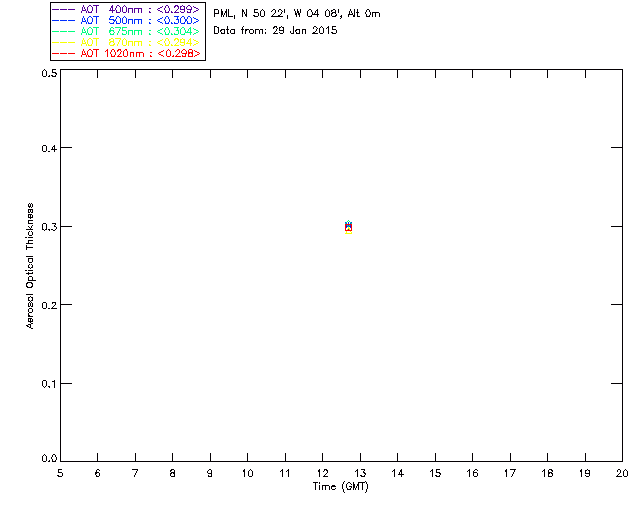Click the red dashed line for 1020nm

[64, 53]
